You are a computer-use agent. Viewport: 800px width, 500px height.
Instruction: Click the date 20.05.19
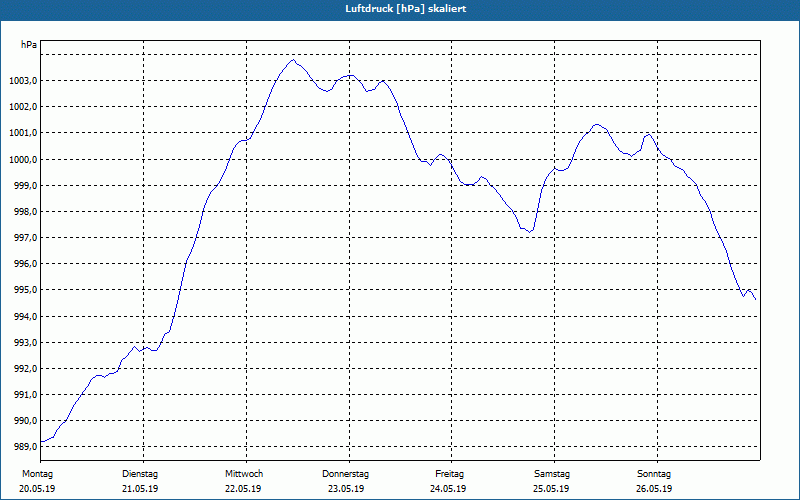(x=37, y=489)
